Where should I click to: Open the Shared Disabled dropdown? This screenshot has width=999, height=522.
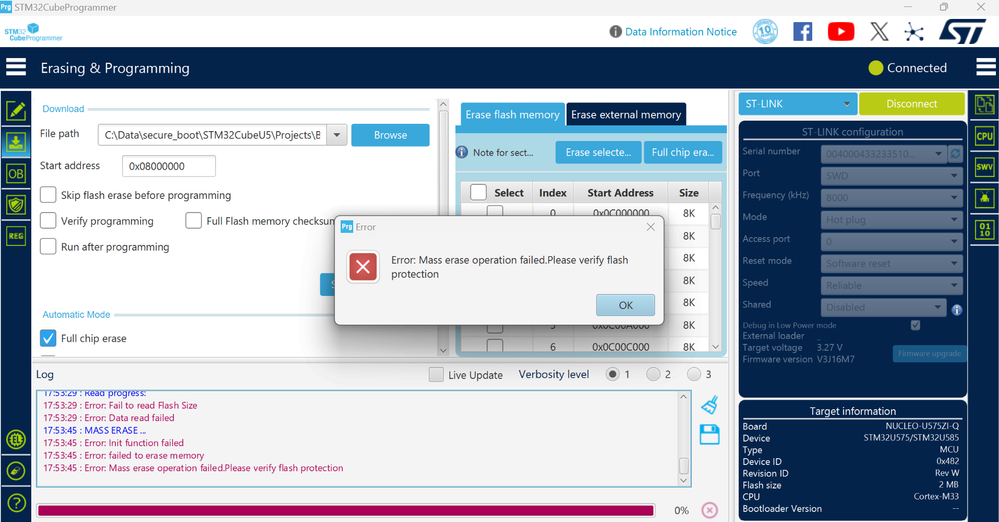pyautogui.click(x=884, y=307)
